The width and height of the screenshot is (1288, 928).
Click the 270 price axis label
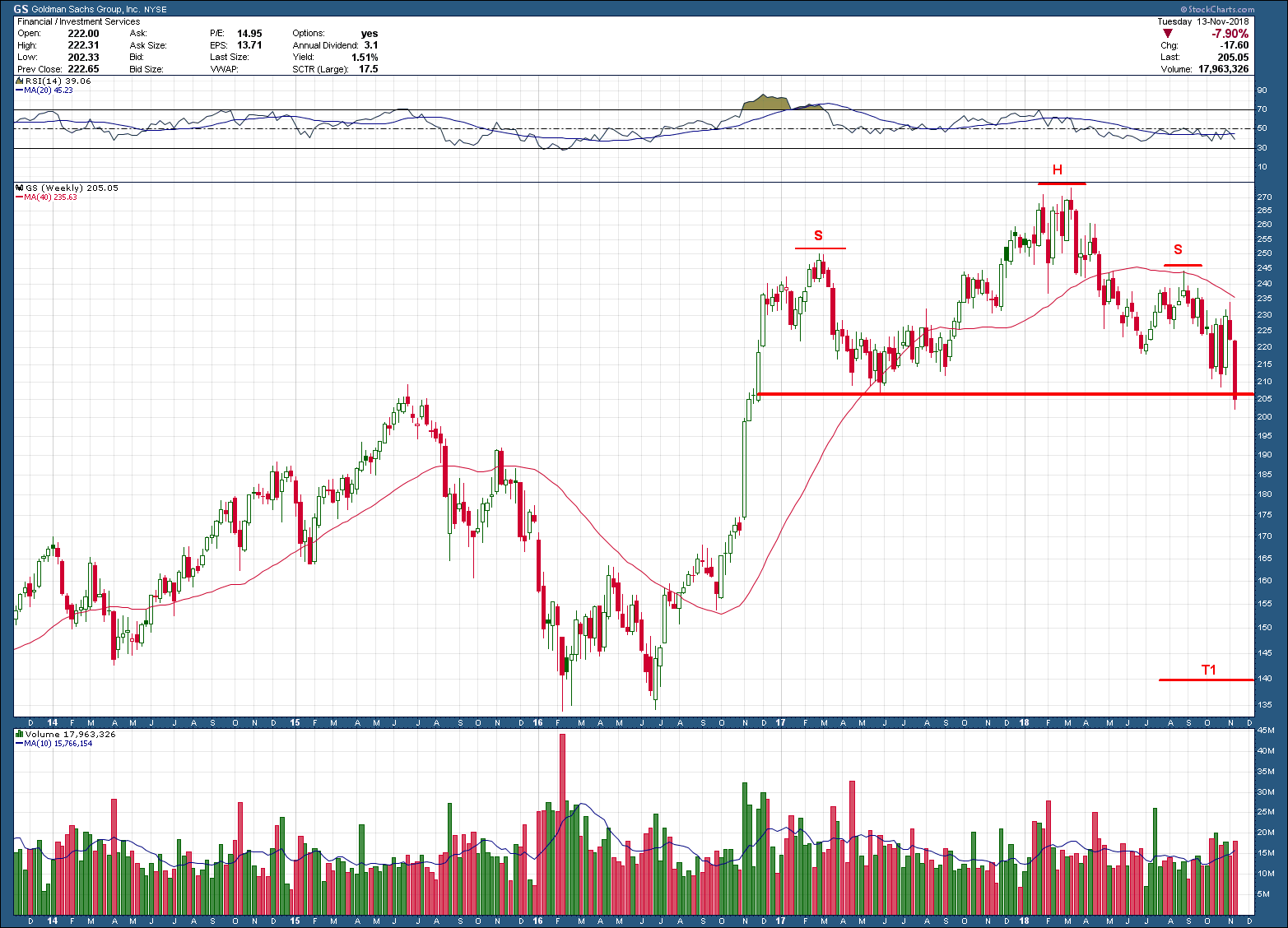(x=1264, y=197)
